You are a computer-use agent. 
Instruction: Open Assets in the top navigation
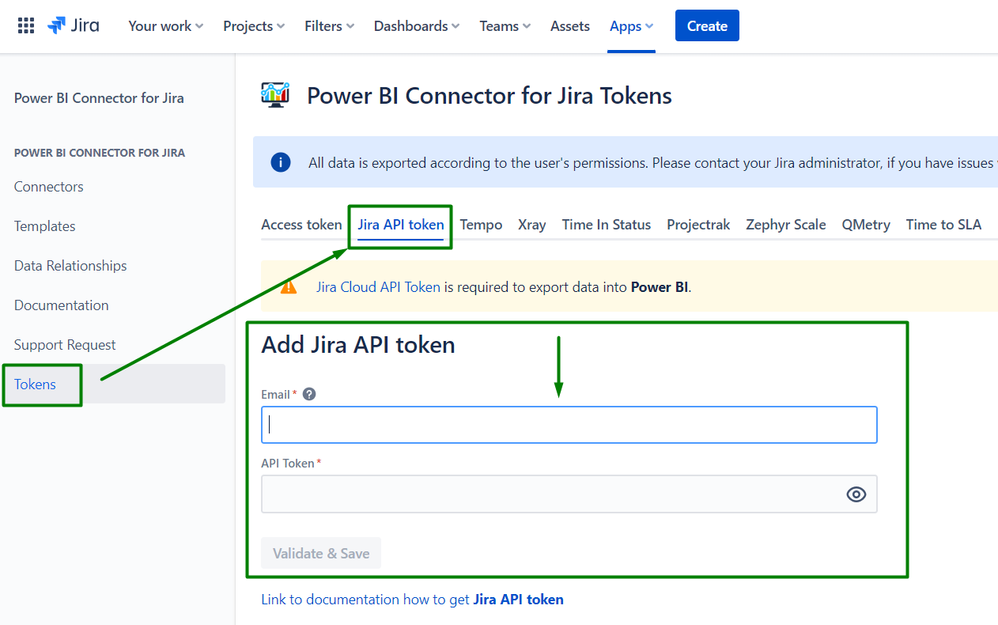click(x=570, y=26)
